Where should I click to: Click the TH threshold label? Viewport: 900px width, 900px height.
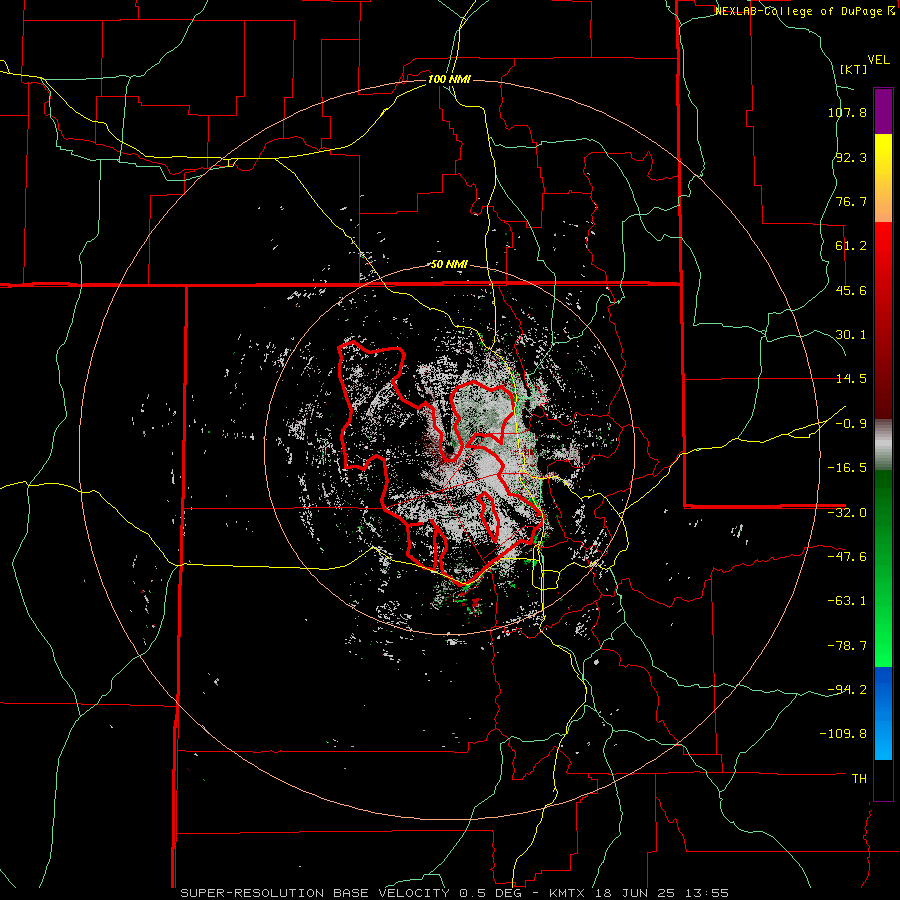pyautogui.click(x=859, y=779)
